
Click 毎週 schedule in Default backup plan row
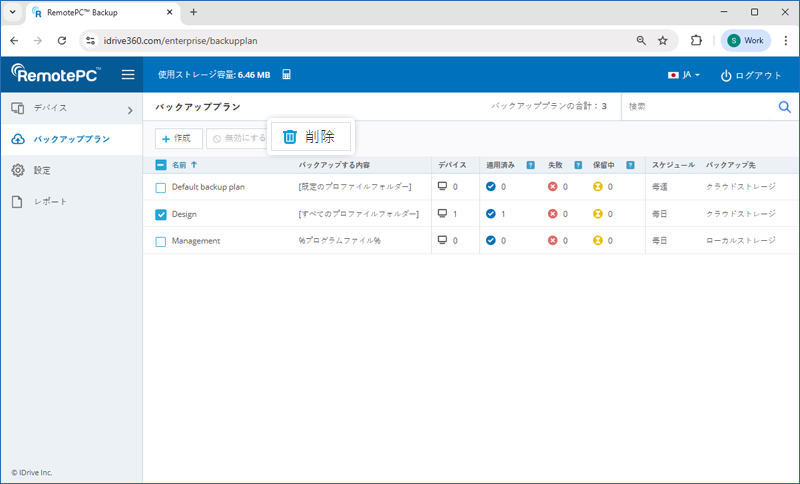click(x=660, y=187)
